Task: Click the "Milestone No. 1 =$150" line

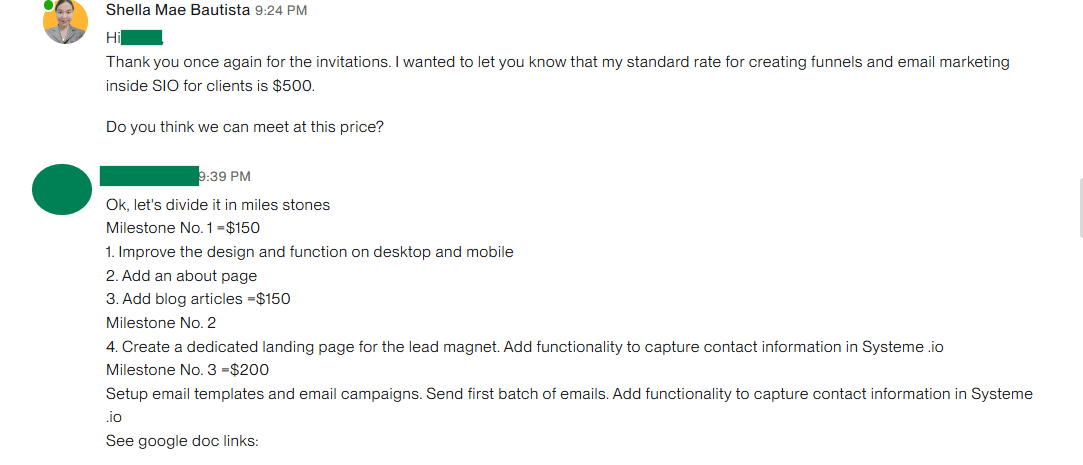Action: [183, 228]
